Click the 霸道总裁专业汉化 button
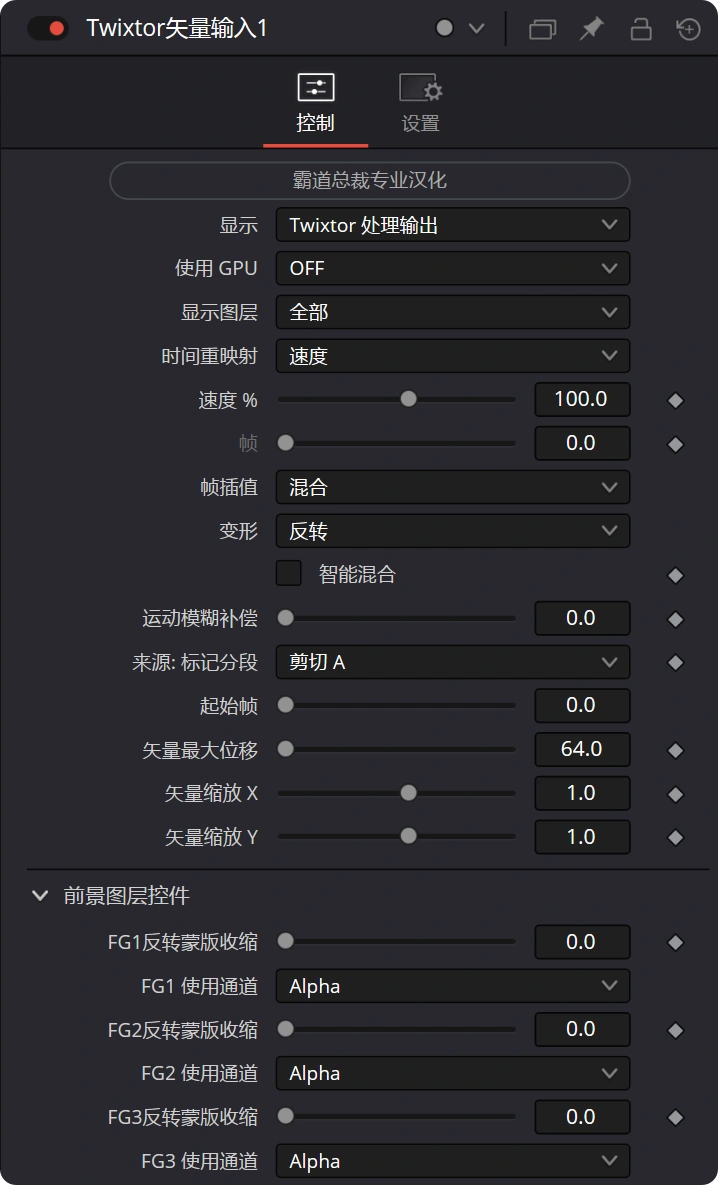Screen dimensions: 718x1185 (370, 181)
